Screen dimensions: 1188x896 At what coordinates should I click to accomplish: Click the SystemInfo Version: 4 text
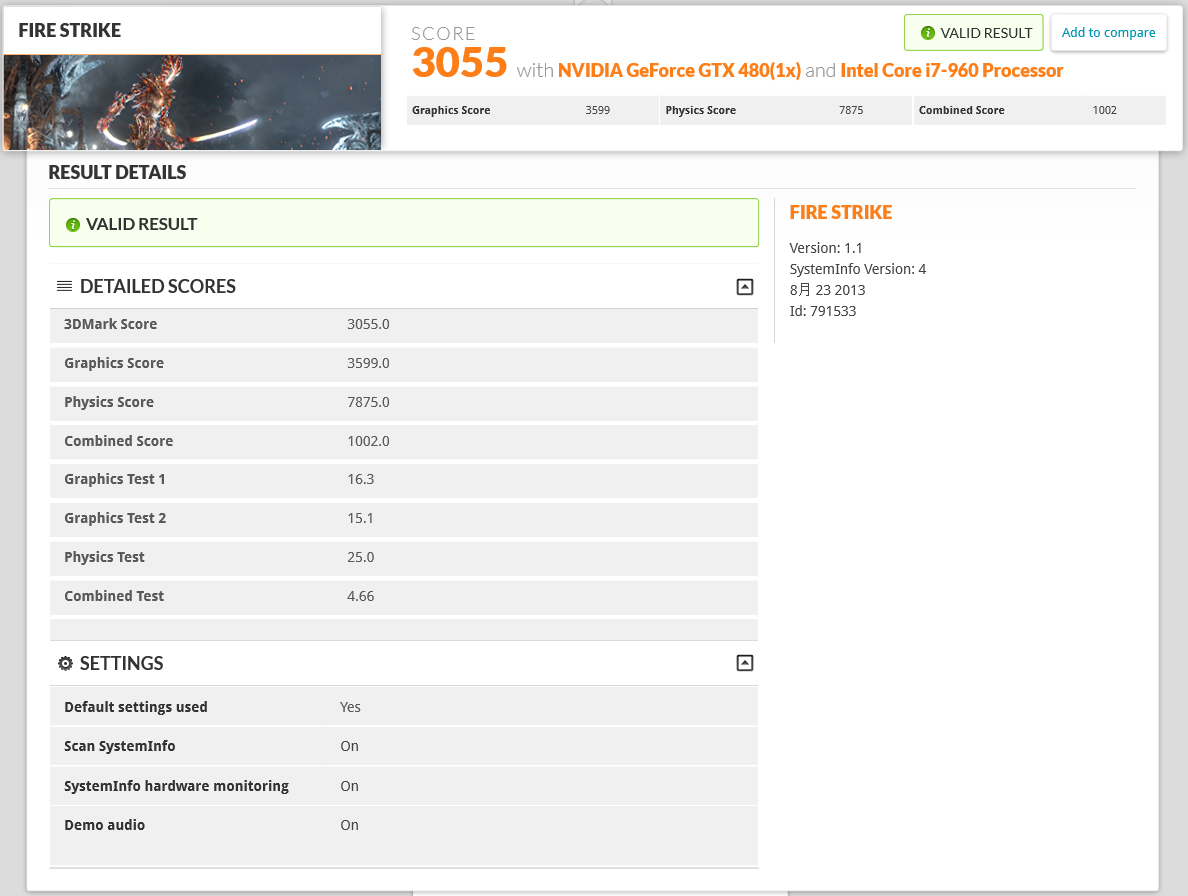click(858, 270)
